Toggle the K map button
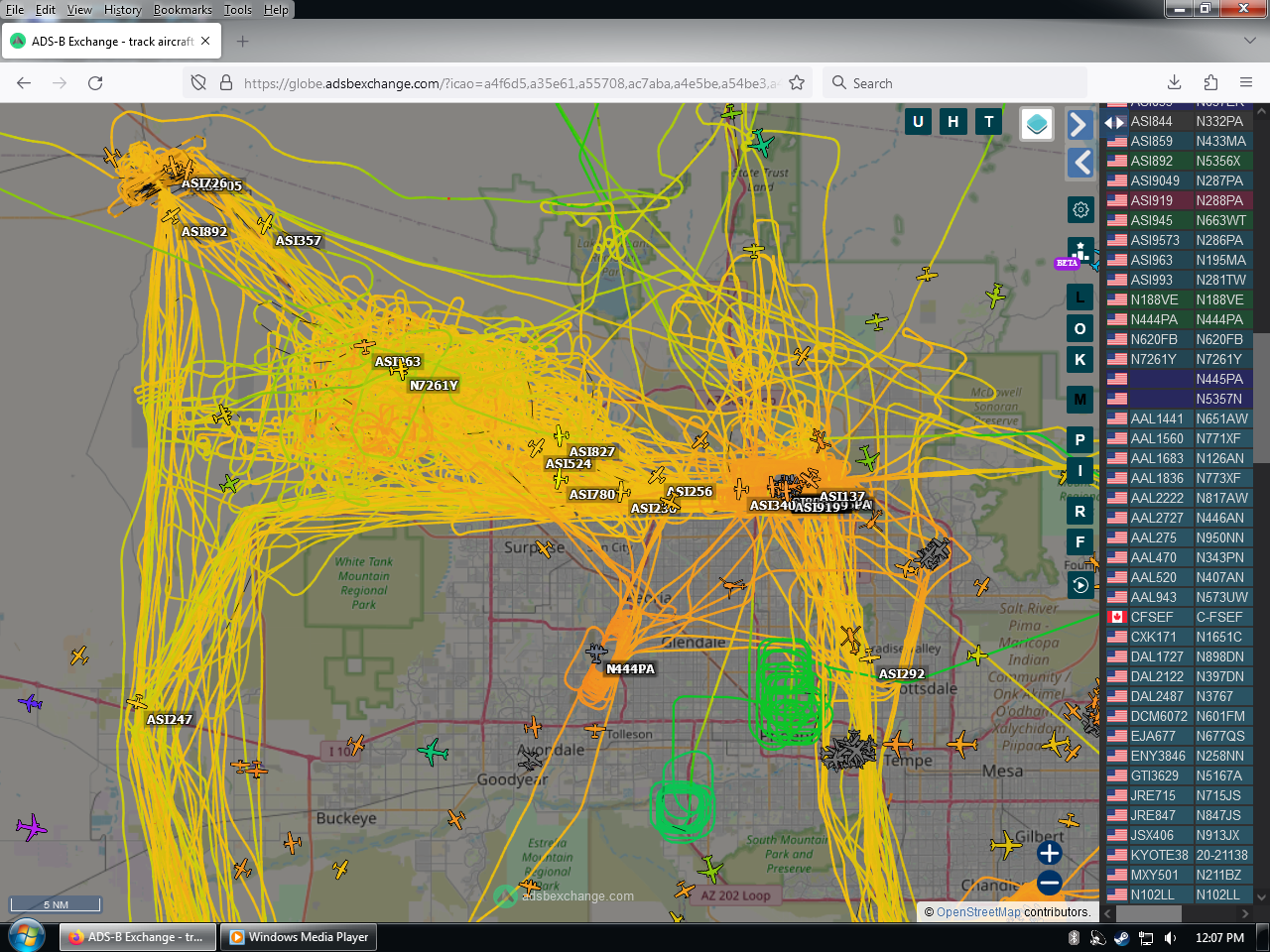 (1080, 360)
